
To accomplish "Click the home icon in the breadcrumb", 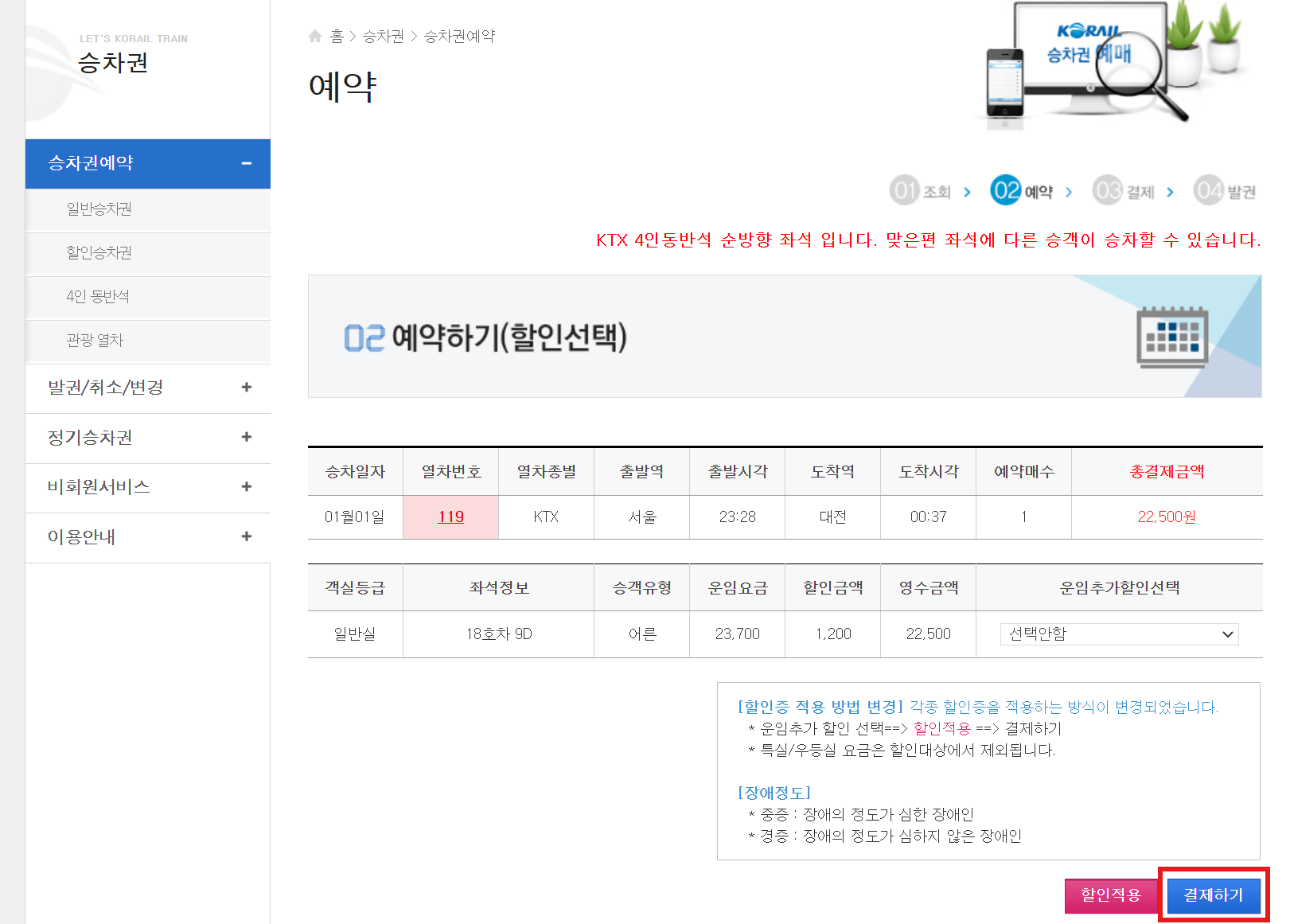I will pos(314,36).
